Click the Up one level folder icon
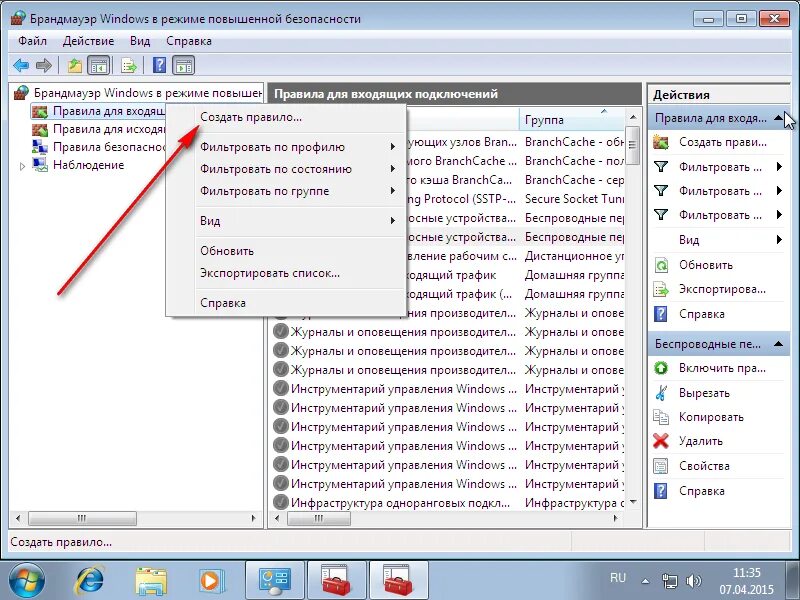 point(75,65)
